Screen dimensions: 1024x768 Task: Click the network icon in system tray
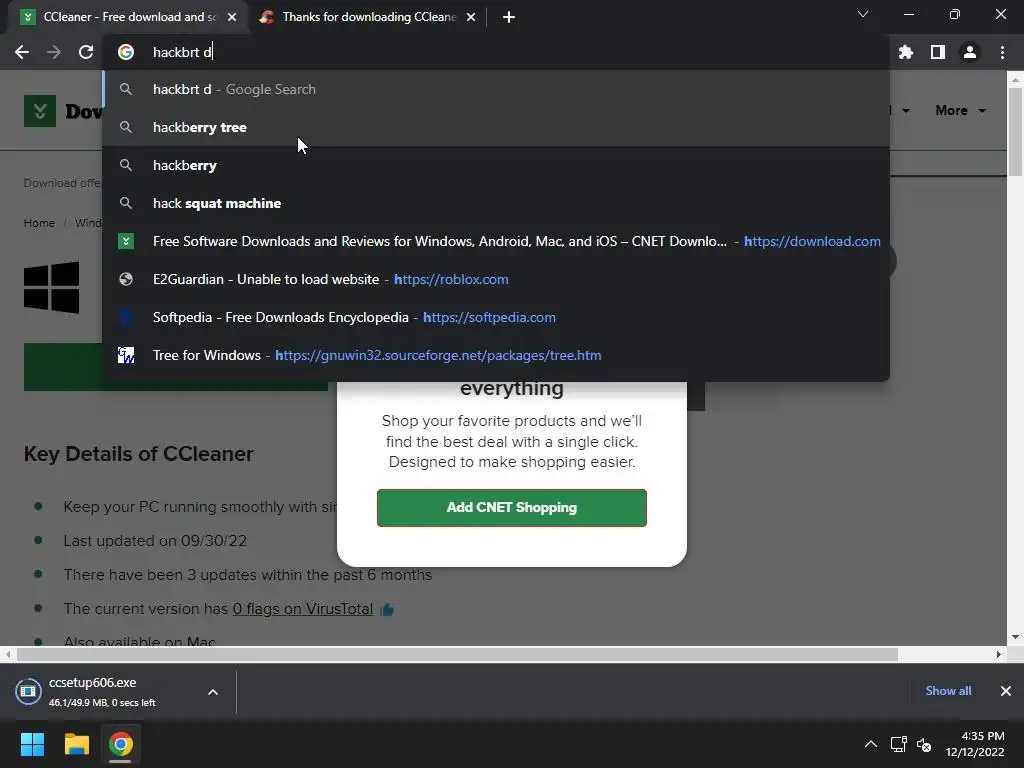point(899,744)
